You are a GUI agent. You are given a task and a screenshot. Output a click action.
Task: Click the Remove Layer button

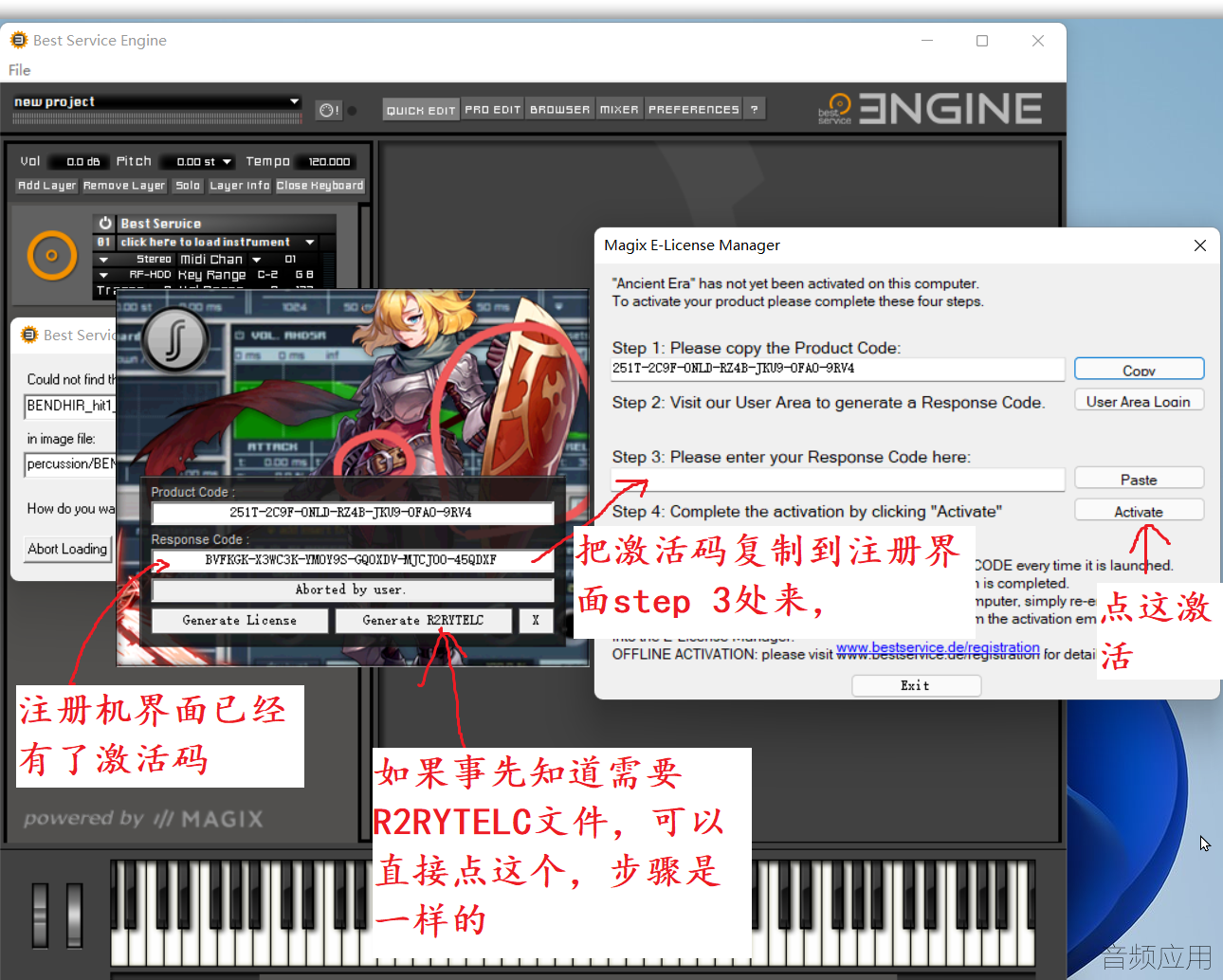click(x=124, y=186)
